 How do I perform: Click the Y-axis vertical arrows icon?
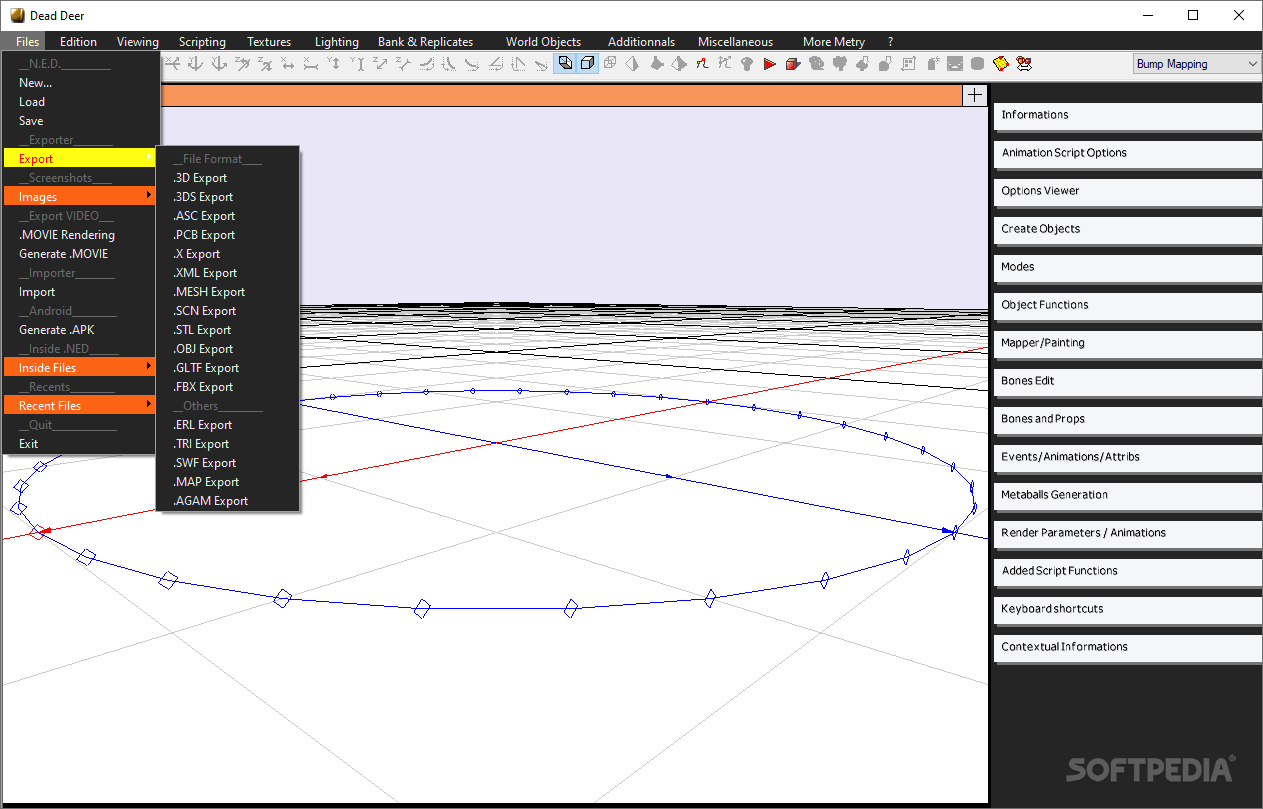tap(333, 63)
